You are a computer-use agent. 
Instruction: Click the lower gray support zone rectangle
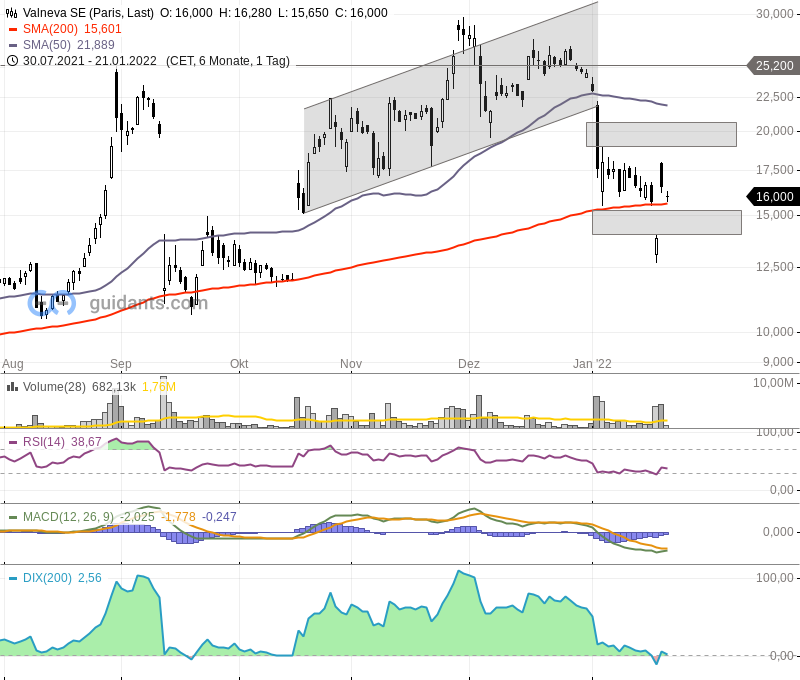point(667,222)
